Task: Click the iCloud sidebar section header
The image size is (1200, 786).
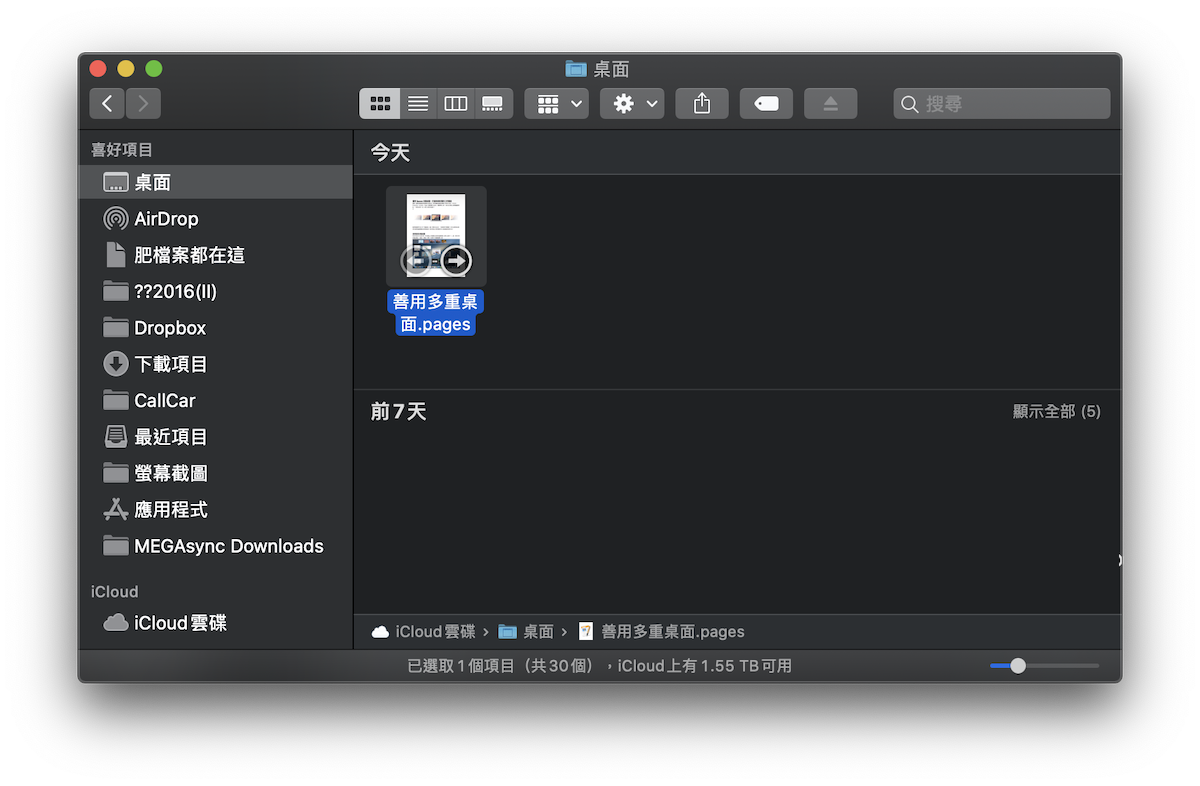Action: [114, 592]
